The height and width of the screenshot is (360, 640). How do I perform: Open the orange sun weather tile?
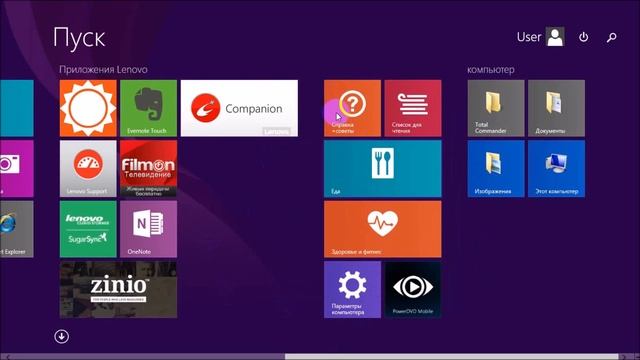point(88,108)
